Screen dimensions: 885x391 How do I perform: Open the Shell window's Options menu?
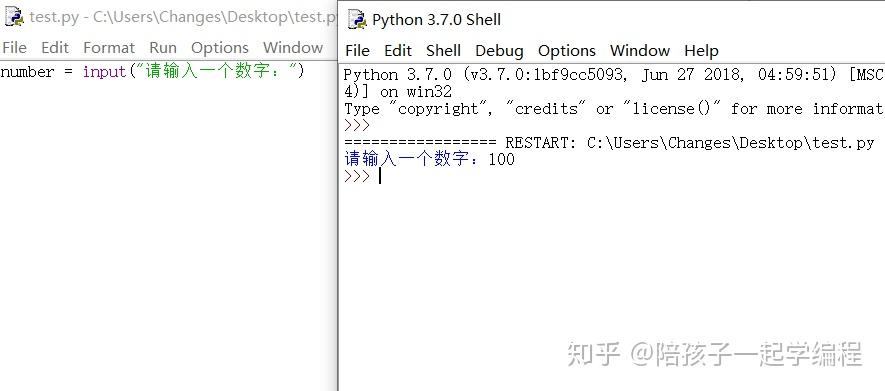pyautogui.click(x=567, y=51)
